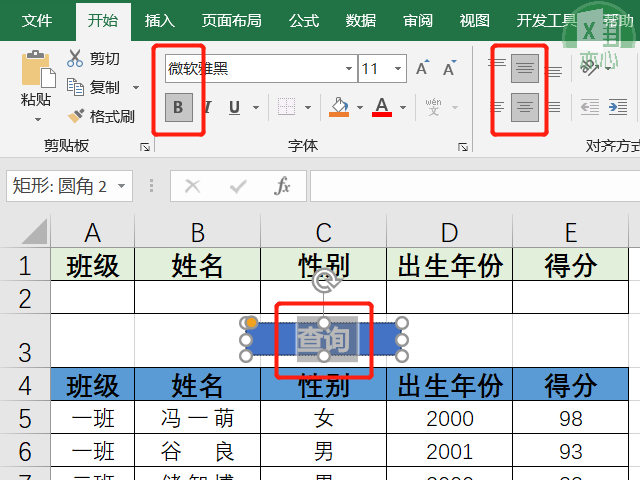Click the rotation handle of the shape
Image resolution: width=640 pixels, height=480 pixels.
[x=324, y=281]
